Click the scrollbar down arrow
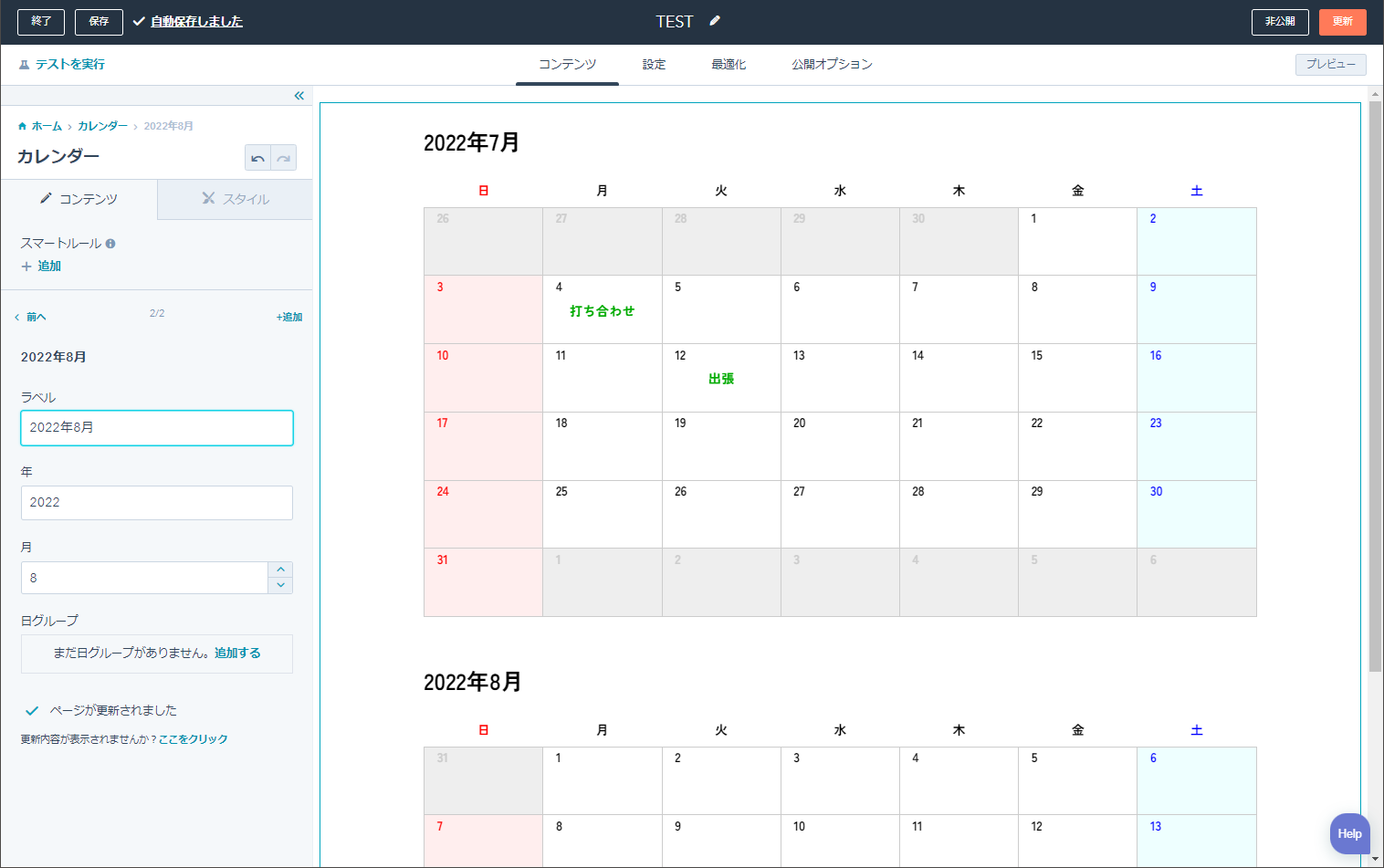 [x=1375, y=859]
